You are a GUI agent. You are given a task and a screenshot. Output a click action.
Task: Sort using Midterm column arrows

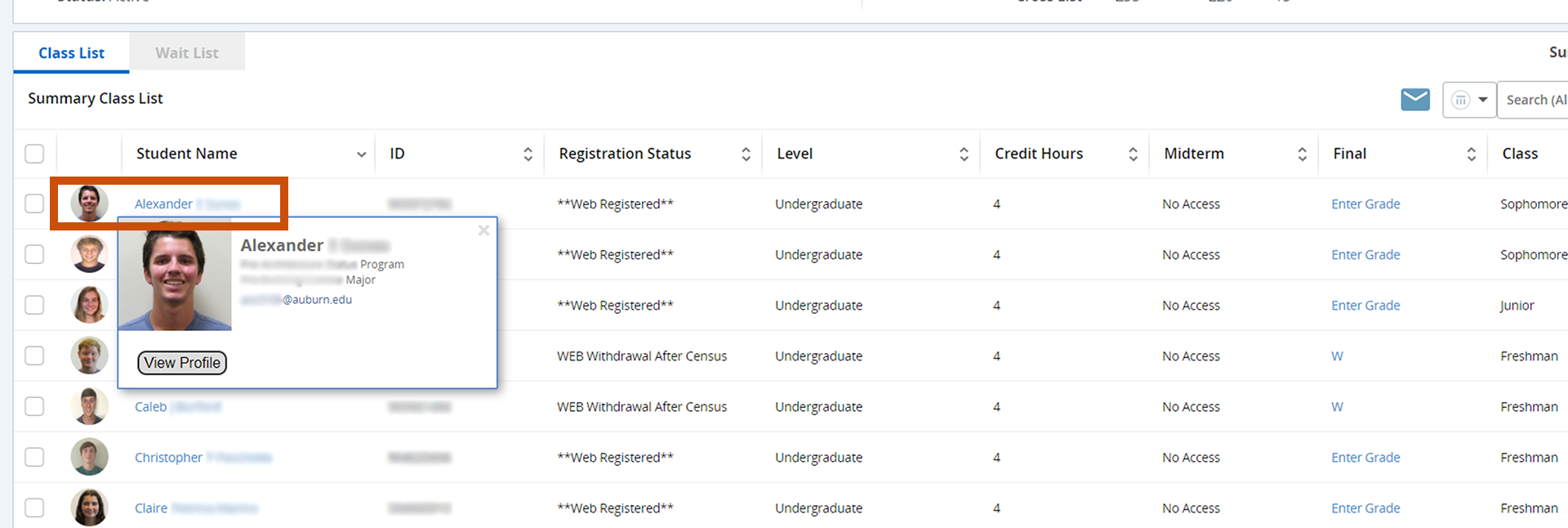pos(1302,154)
